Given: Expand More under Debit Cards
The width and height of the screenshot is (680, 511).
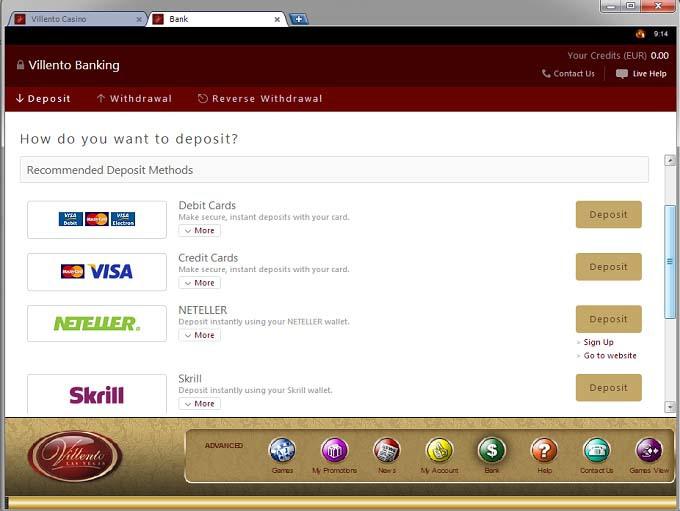Looking at the screenshot, I should [x=199, y=231].
